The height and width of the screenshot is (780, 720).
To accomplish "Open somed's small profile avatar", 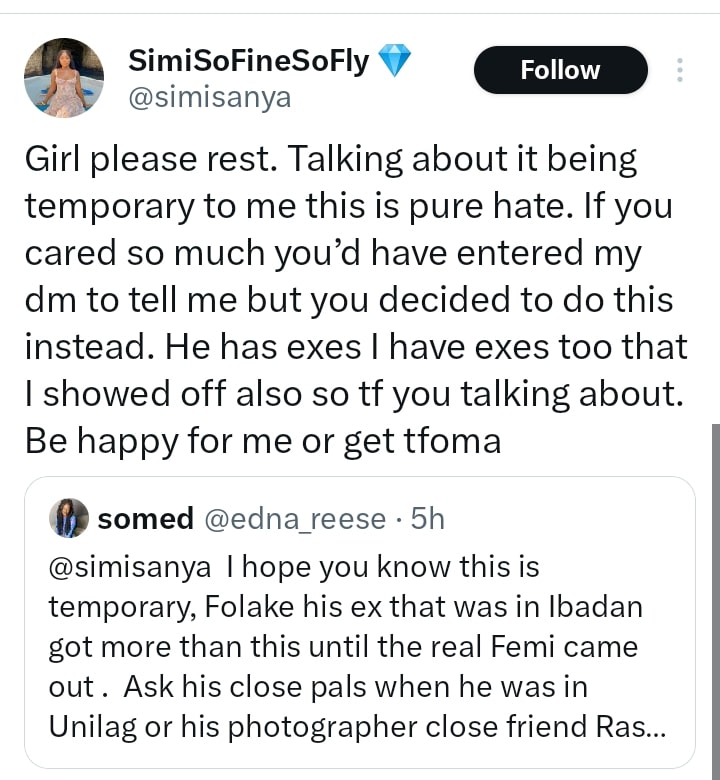I will click(x=69, y=518).
